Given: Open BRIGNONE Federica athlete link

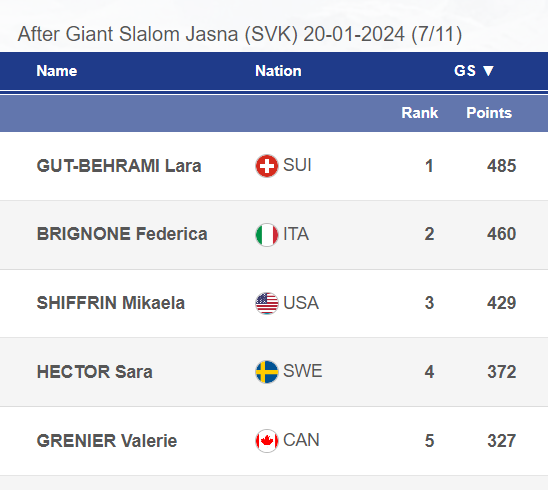Looking at the screenshot, I should 122,234.
